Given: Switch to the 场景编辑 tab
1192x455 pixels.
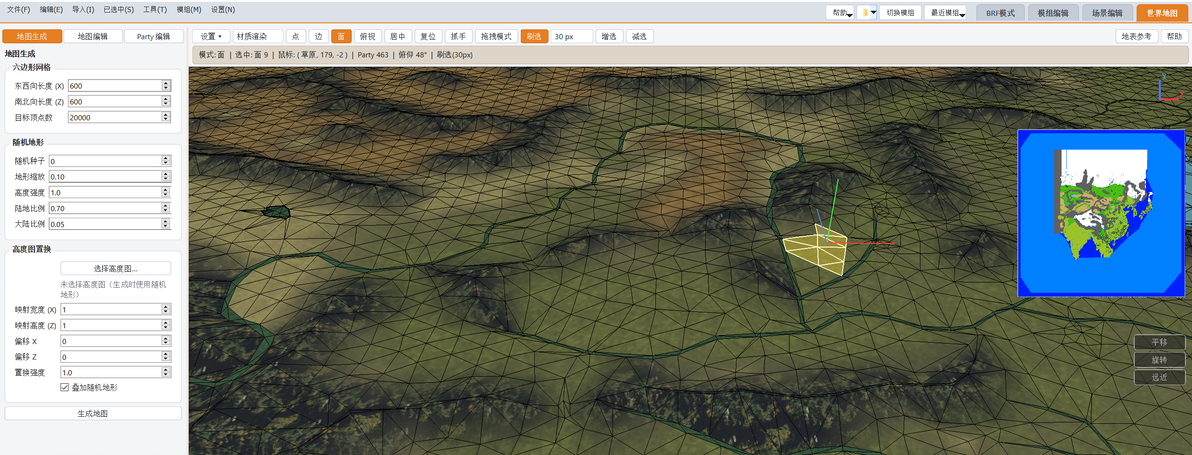Looking at the screenshot, I should (x=1107, y=13).
